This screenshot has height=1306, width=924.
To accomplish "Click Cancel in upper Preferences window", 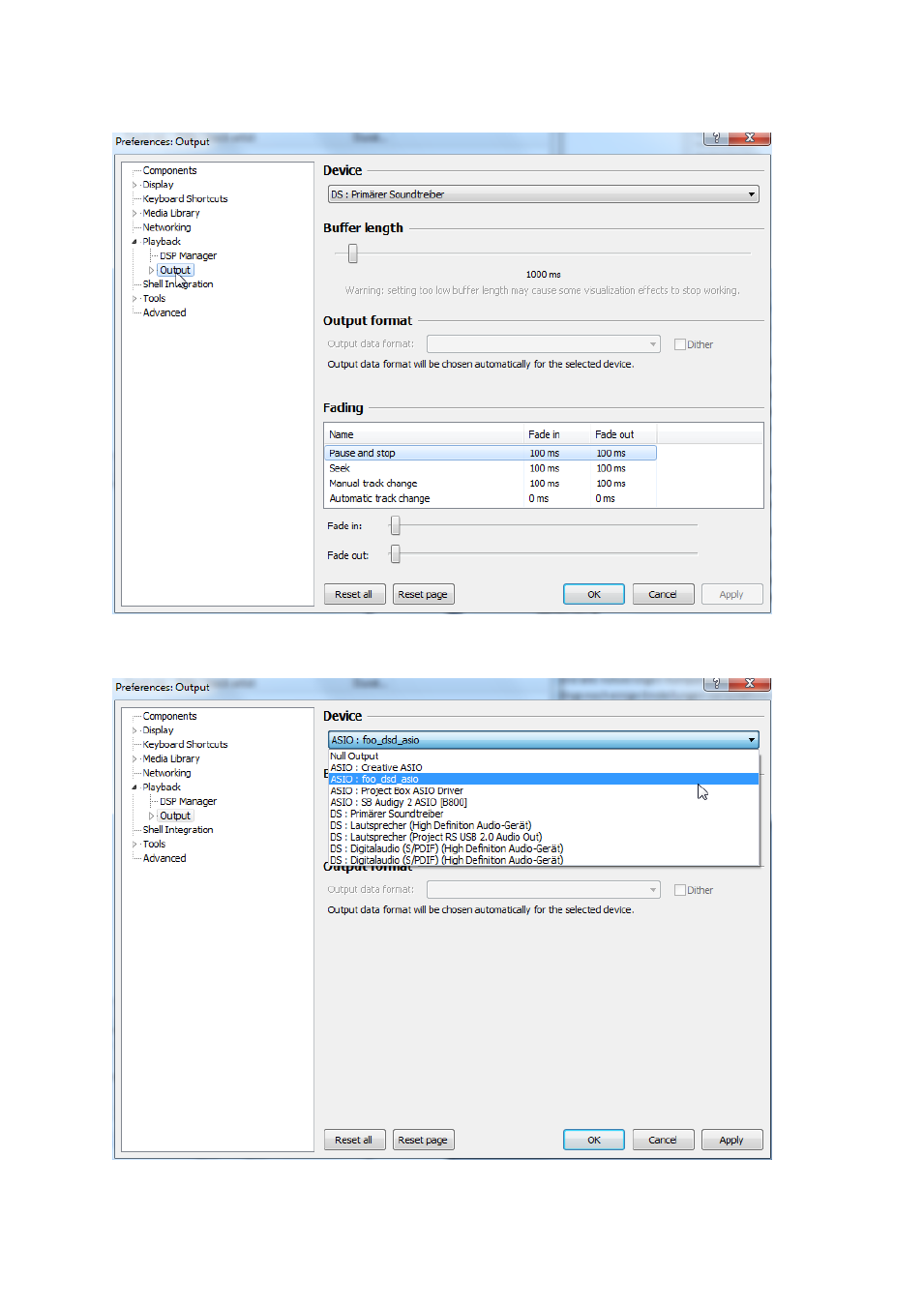I will pyautogui.click(x=663, y=594).
